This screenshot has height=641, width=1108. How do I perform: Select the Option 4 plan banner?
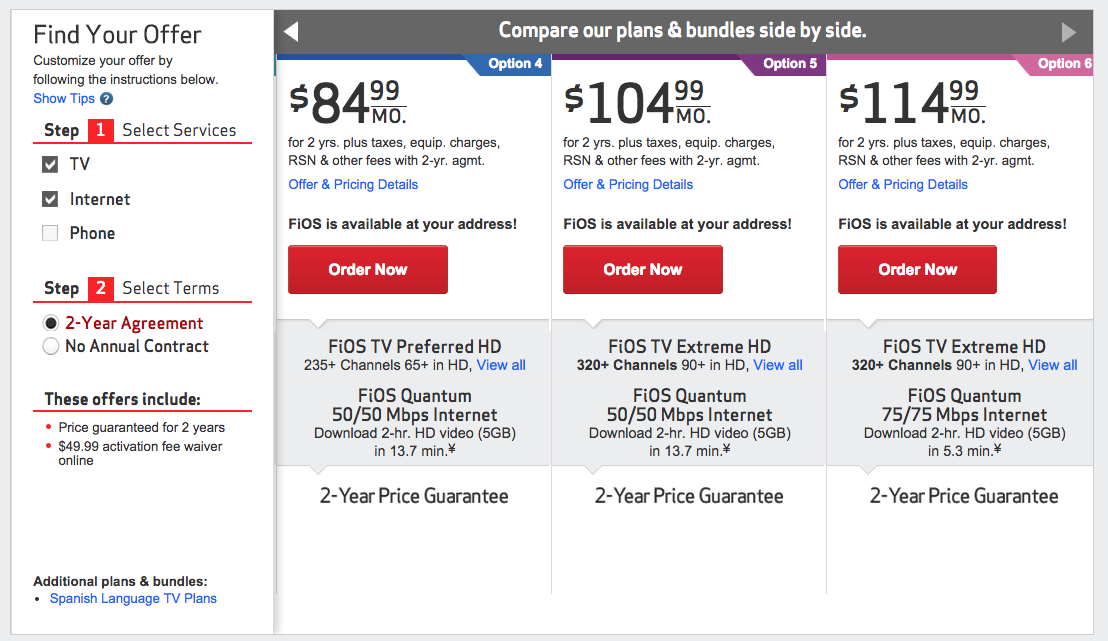(x=515, y=63)
